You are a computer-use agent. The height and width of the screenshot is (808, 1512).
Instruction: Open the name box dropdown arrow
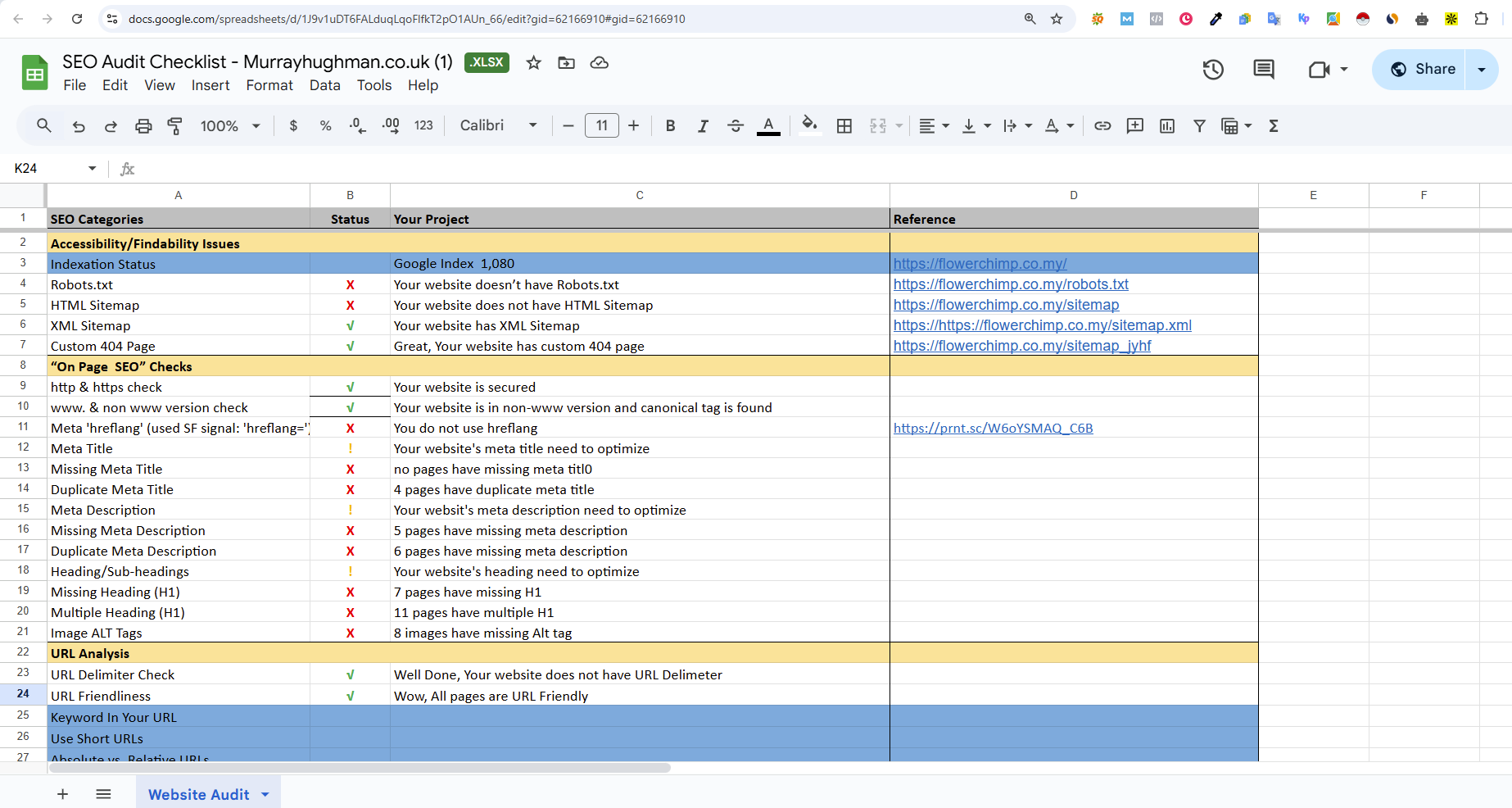pos(92,168)
